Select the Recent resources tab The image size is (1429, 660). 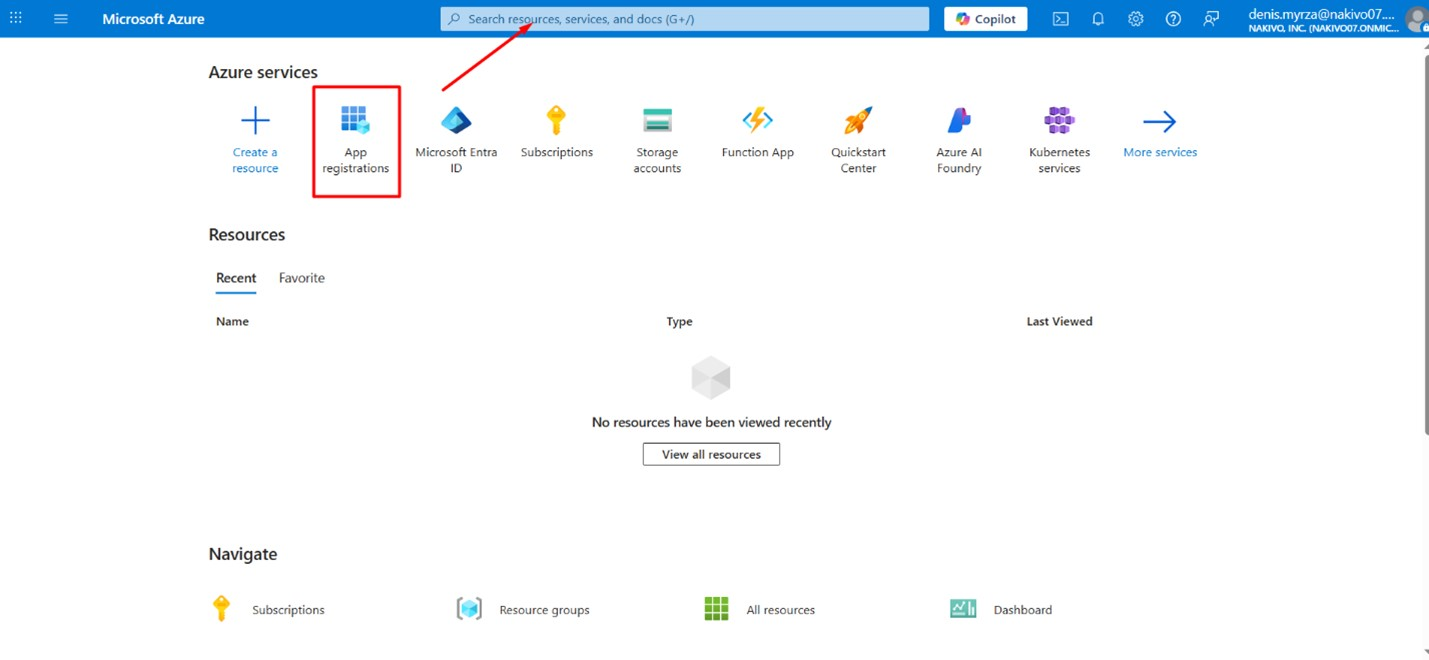tap(236, 278)
